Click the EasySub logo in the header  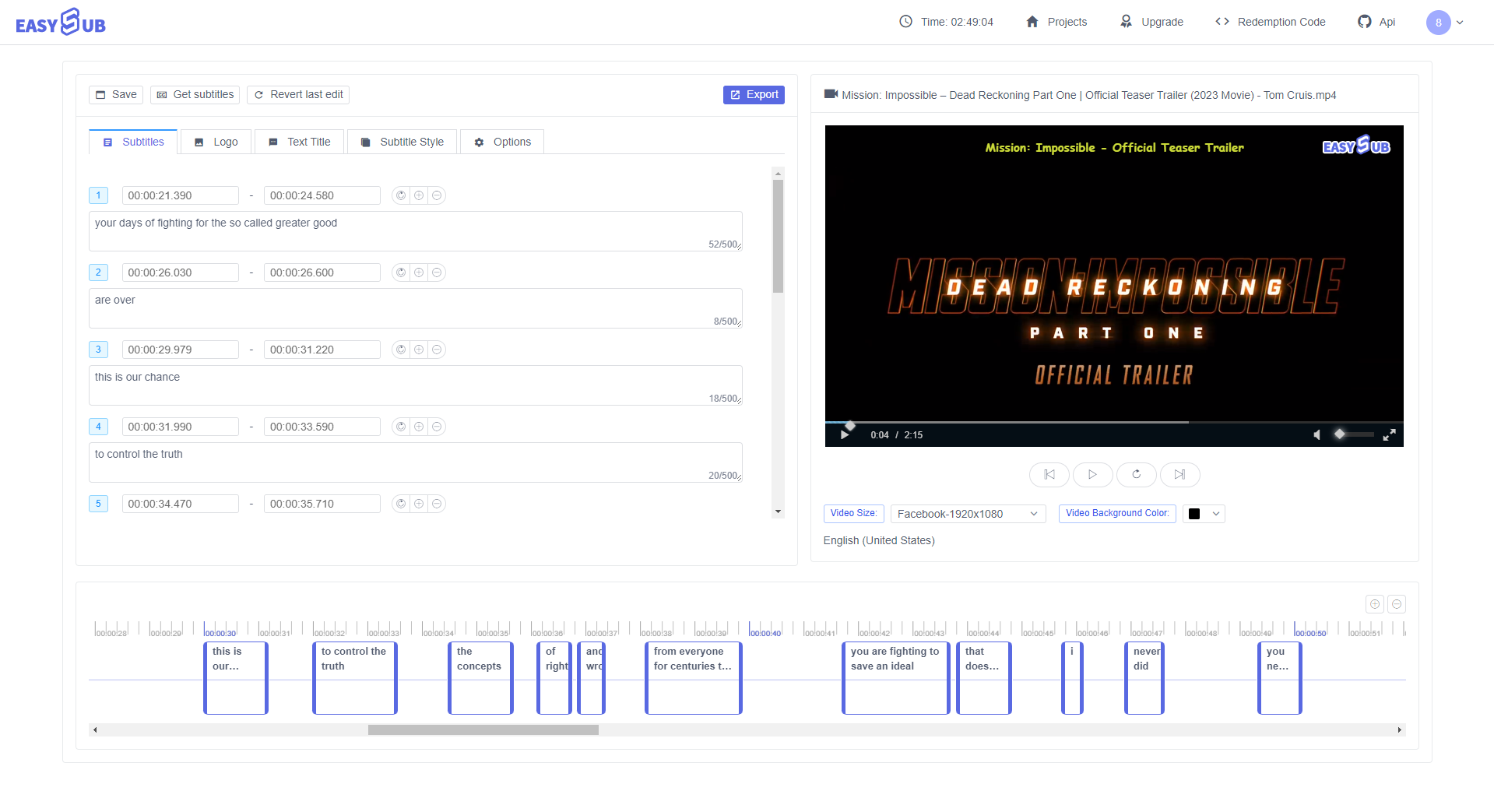(x=61, y=22)
